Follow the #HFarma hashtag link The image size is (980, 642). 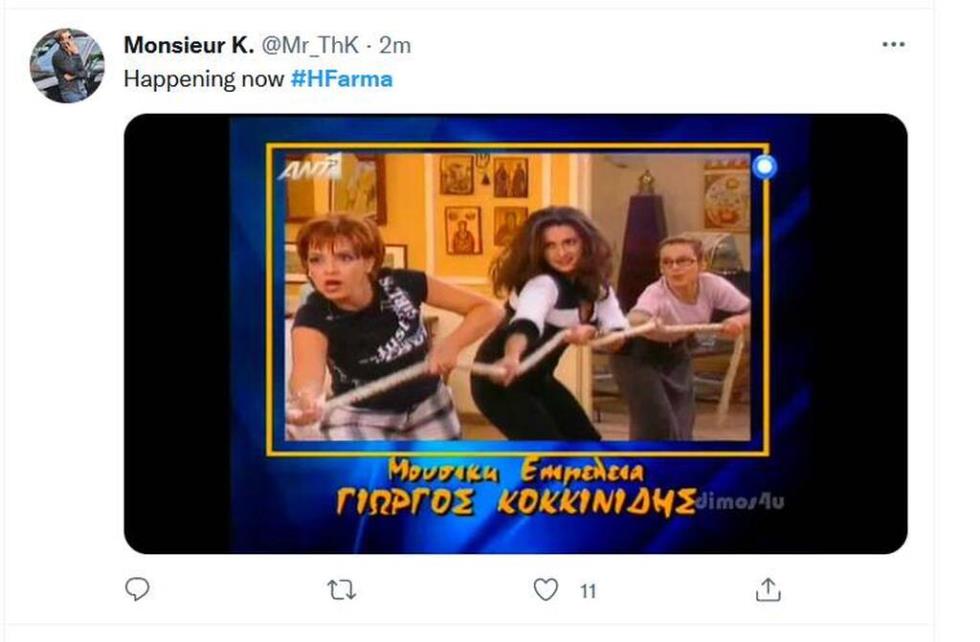342,79
